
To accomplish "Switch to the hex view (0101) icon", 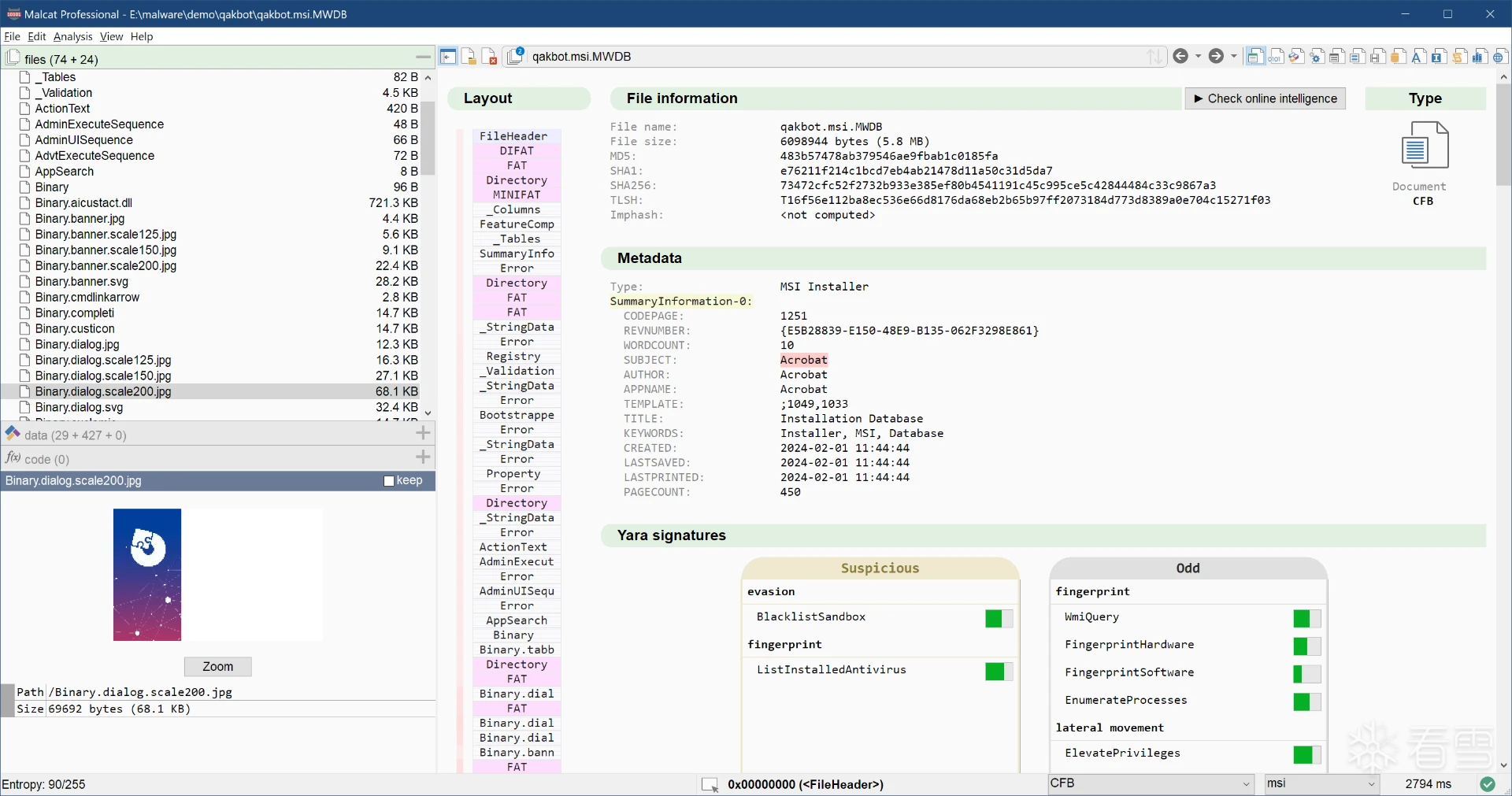I will coord(1276,57).
